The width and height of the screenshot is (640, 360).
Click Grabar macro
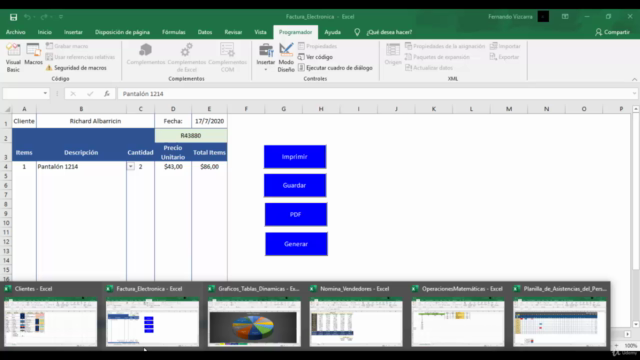pos(67,46)
